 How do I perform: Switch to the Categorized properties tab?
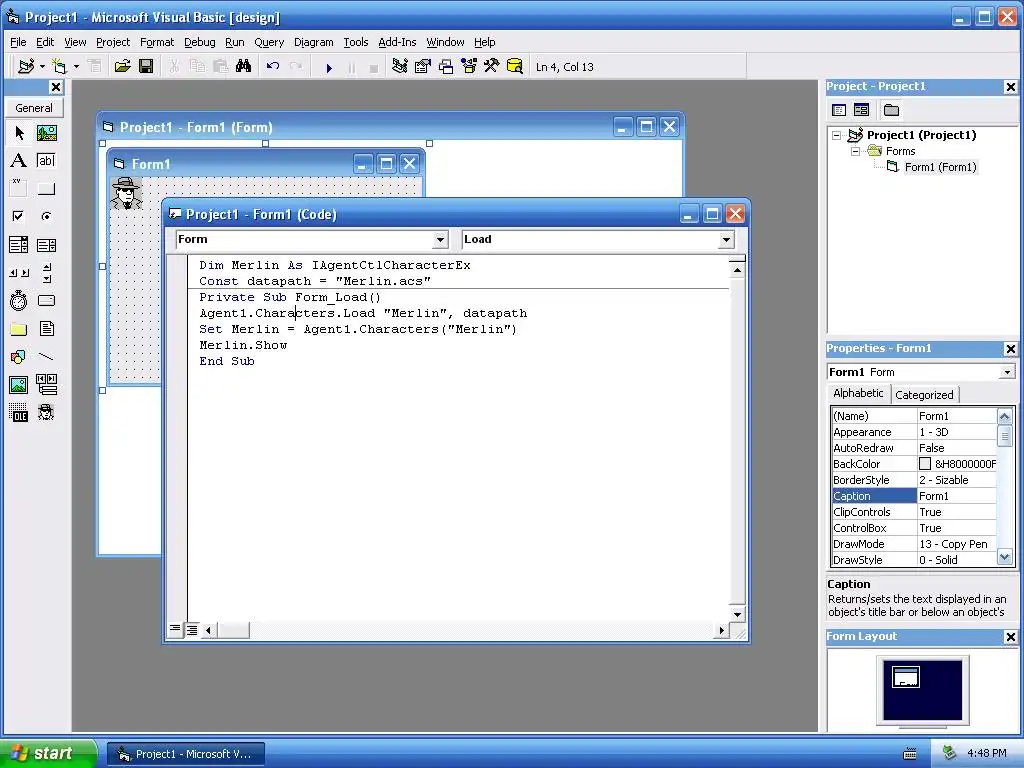[924, 394]
